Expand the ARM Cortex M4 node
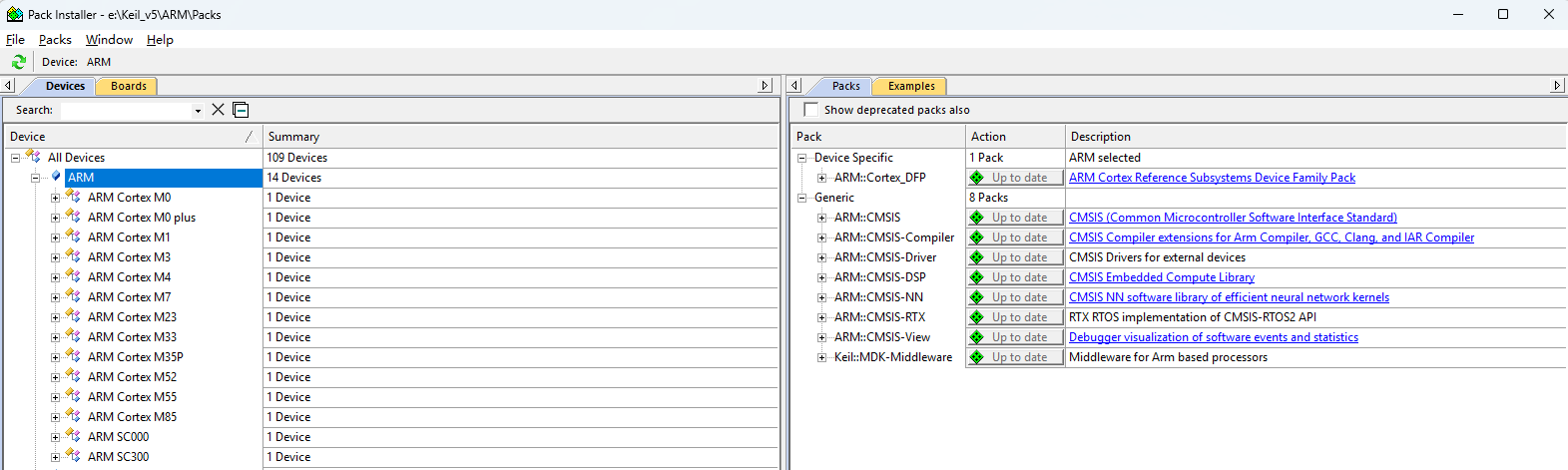 [56, 277]
